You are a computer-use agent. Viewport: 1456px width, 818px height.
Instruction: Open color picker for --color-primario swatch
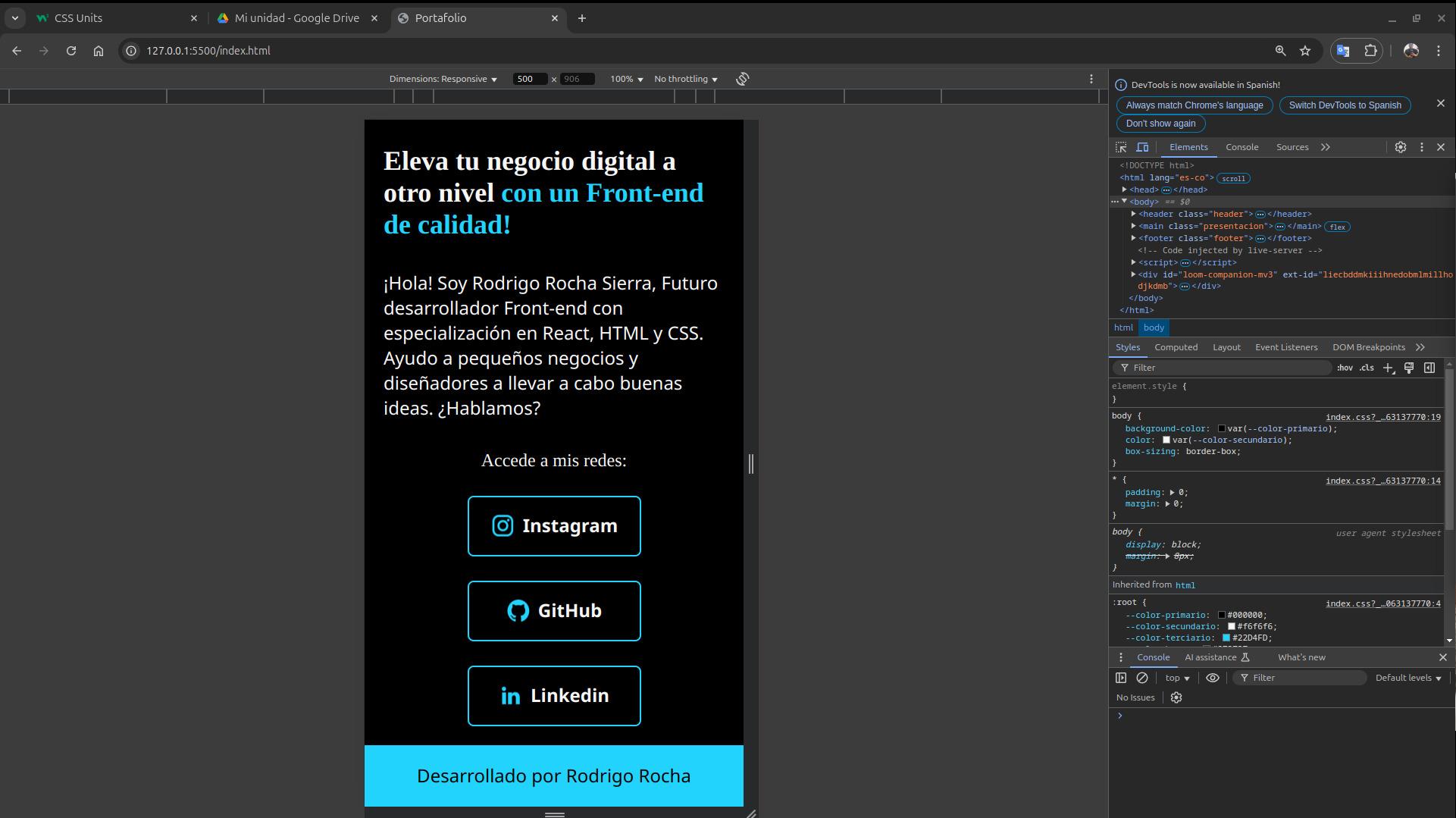1222,616
